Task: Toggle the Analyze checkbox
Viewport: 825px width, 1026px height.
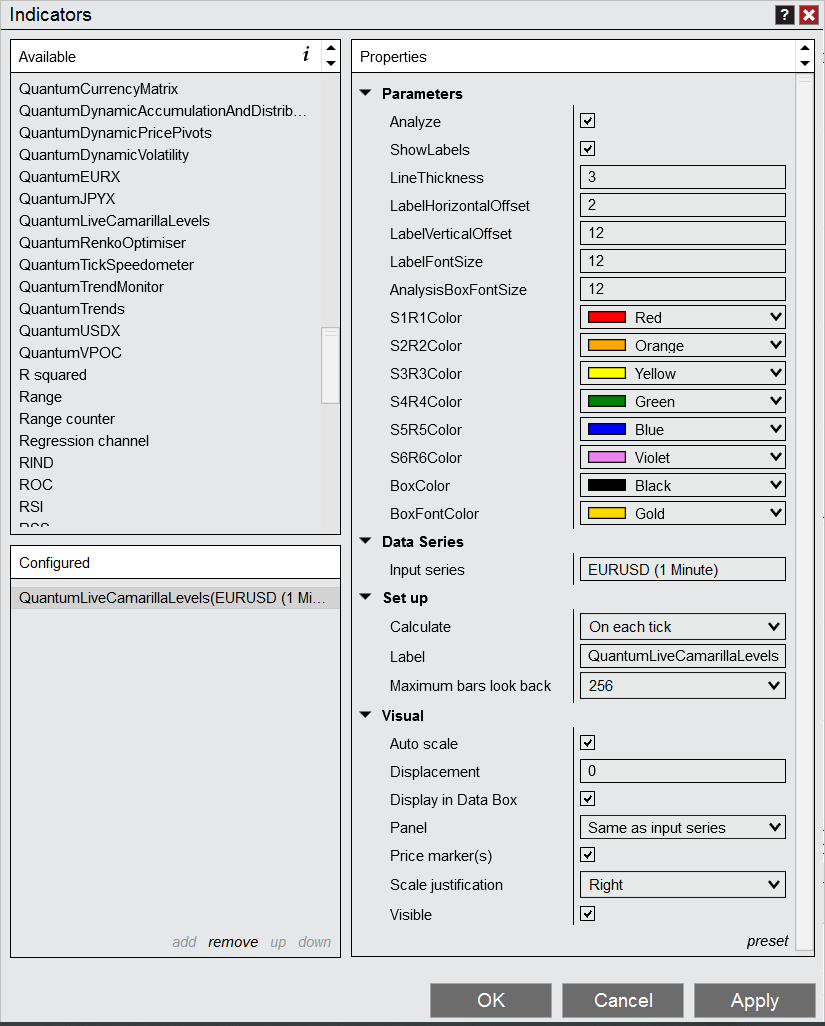Action: [588, 121]
